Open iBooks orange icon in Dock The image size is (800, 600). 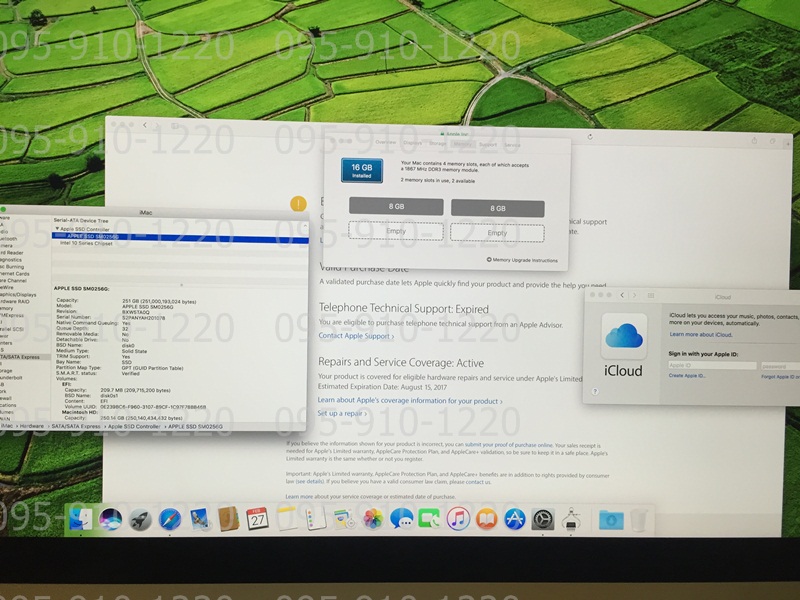tap(486, 519)
